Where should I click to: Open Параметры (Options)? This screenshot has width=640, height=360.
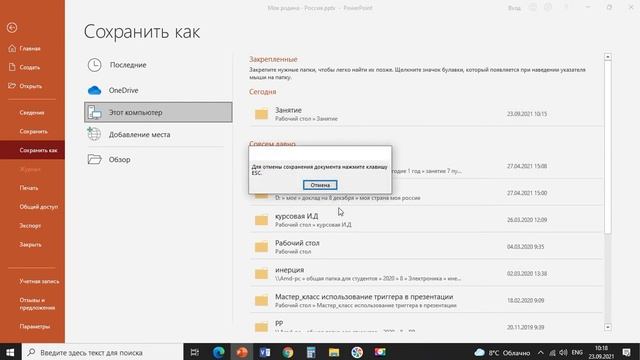(35, 327)
